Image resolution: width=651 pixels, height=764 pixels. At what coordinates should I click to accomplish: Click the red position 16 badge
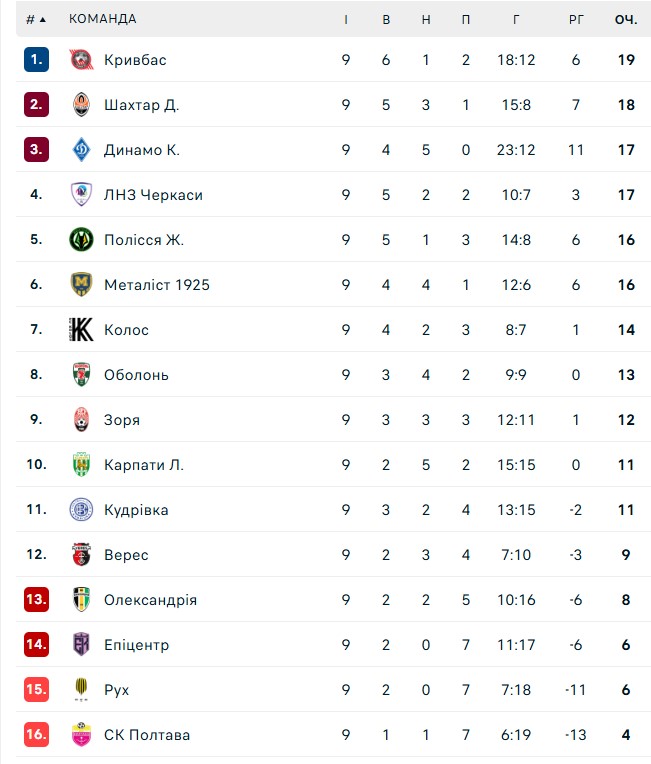point(36,735)
